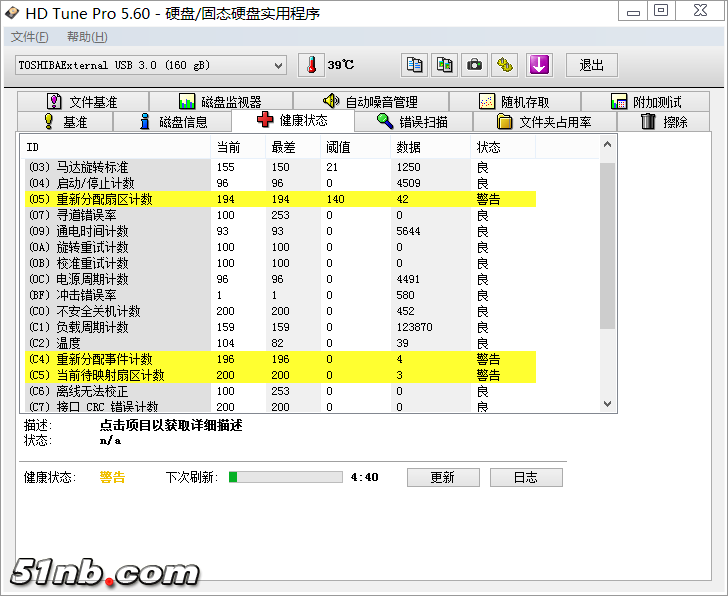
Task: Select the (BF) 冲击错误率 row
Action: 280,295
